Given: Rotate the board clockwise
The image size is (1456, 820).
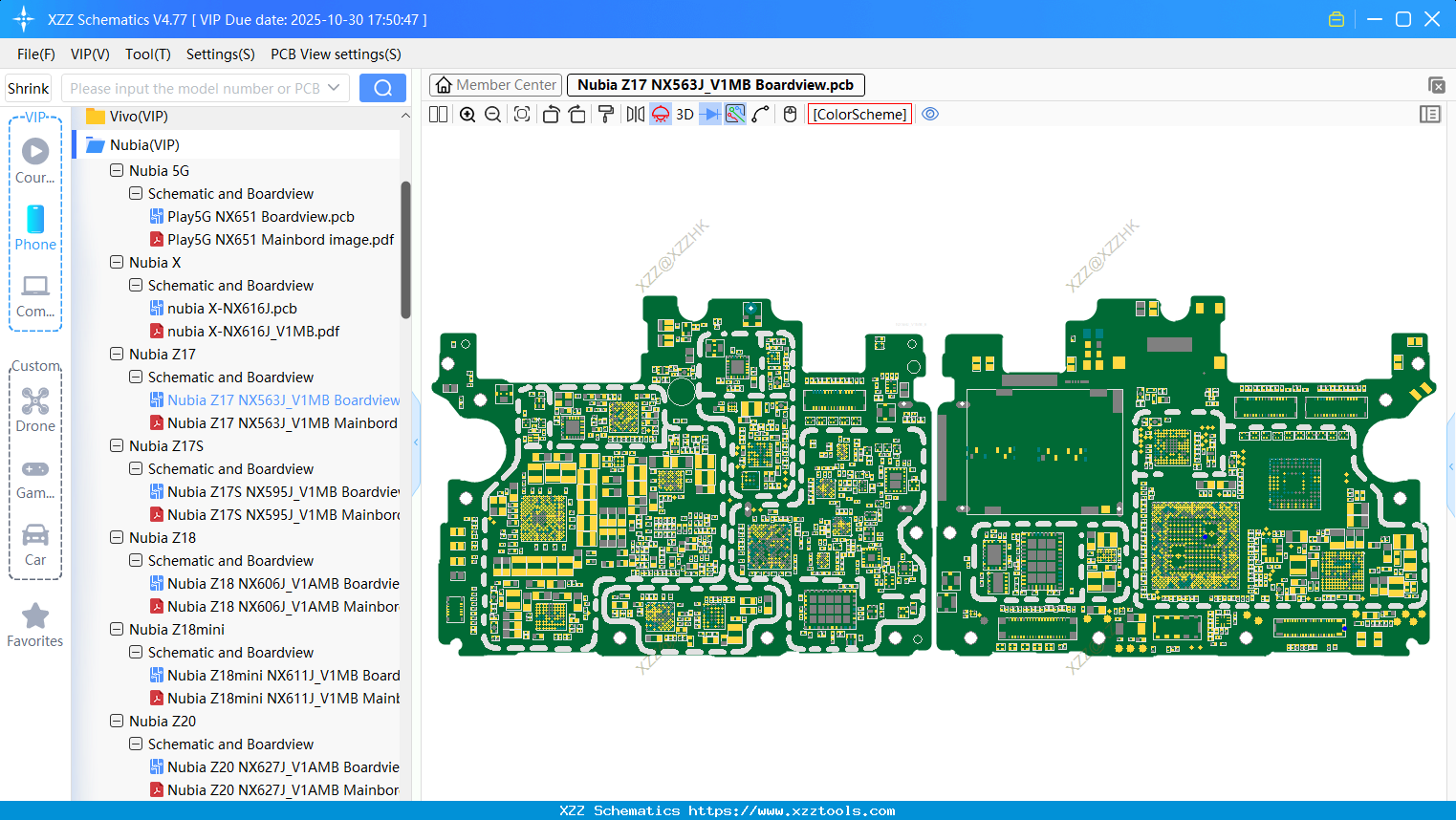Looking at the screenshot, I should coord(576,114).
